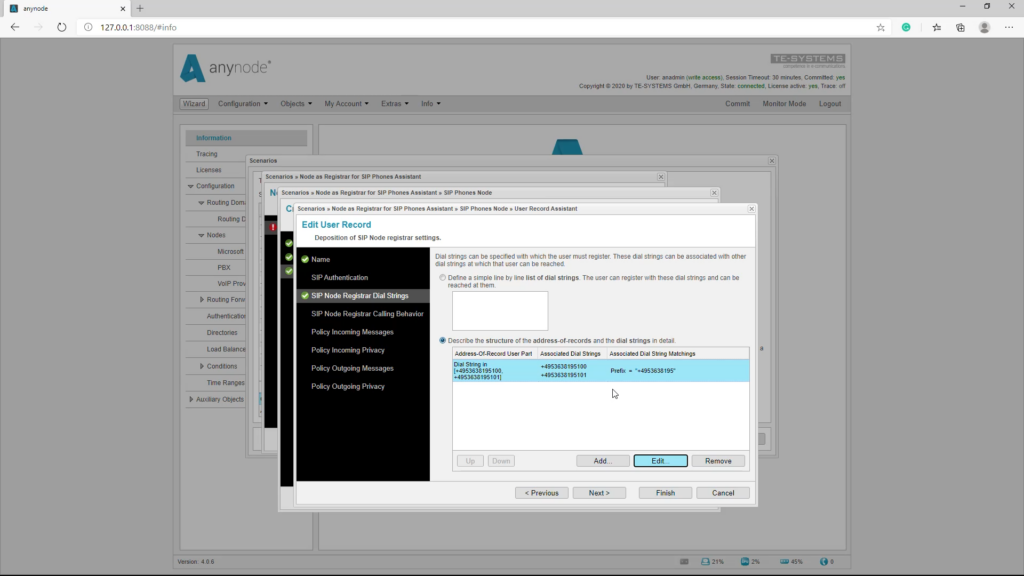
Task: Click the Edit... button
Action: coord(660,461)
